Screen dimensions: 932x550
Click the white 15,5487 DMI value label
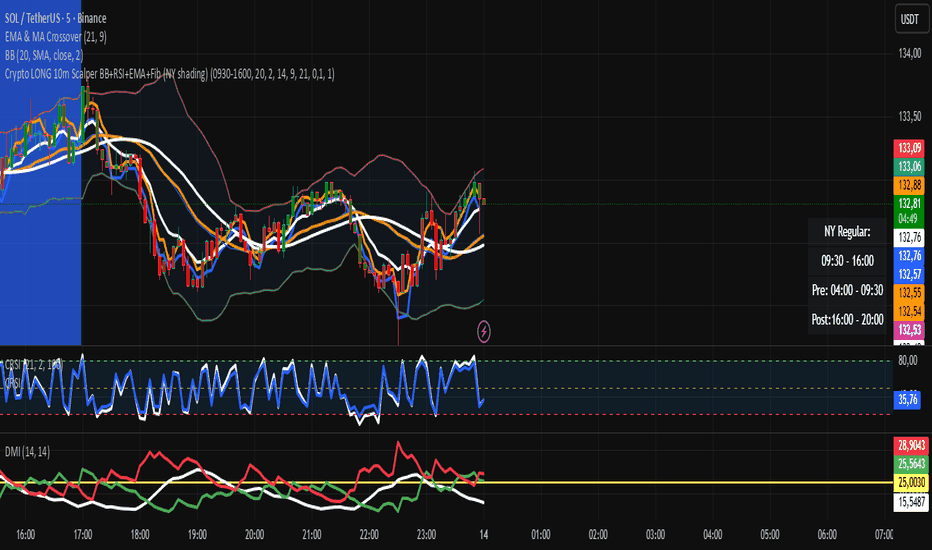pos(909,499)
